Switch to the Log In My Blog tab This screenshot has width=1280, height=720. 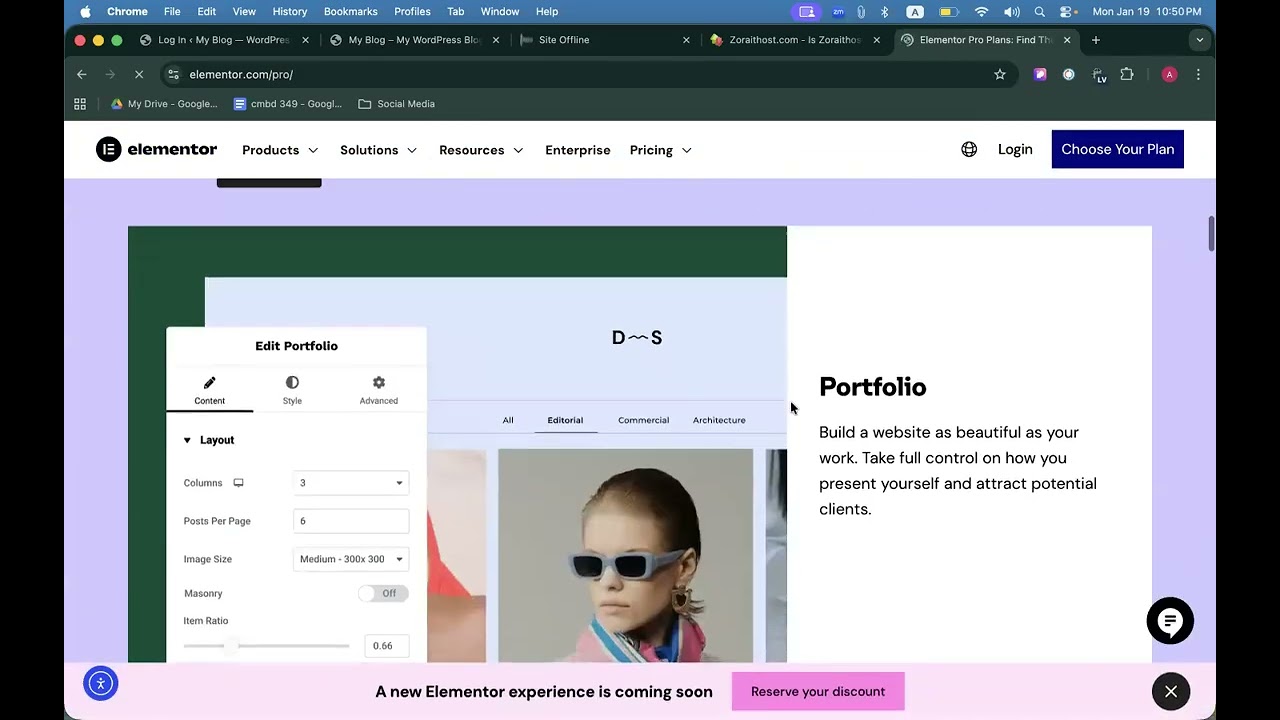pyautogui.click(x=224, y=40)
